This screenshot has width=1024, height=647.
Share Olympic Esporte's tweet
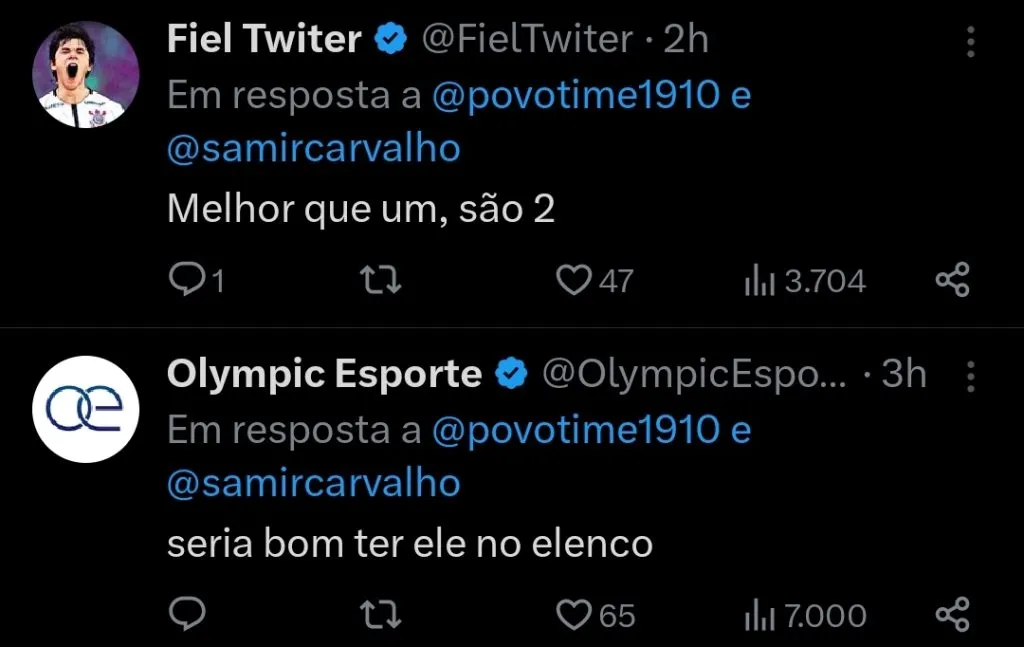[953, 614]
